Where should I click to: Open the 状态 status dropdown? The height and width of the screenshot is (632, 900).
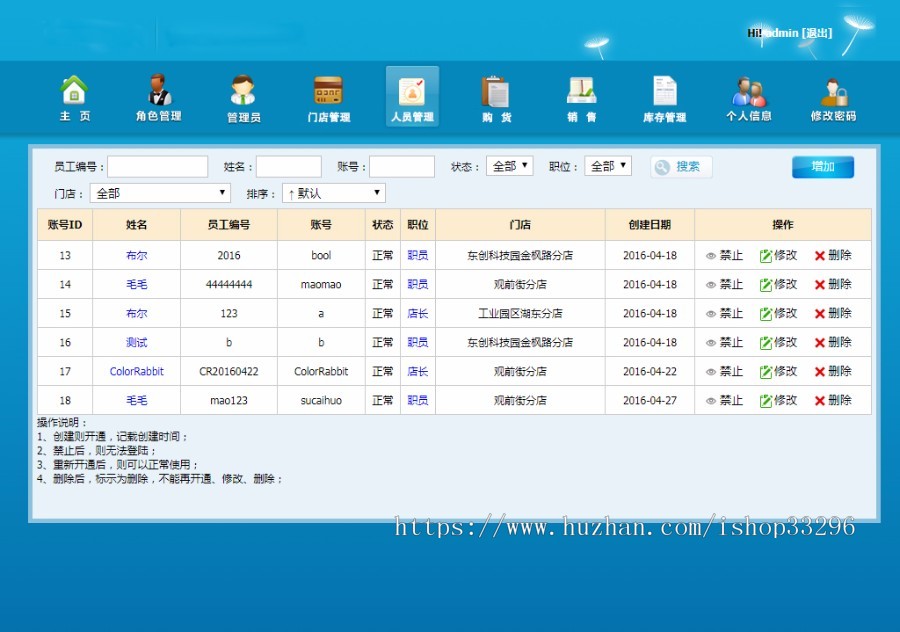(x=509, y=166)
